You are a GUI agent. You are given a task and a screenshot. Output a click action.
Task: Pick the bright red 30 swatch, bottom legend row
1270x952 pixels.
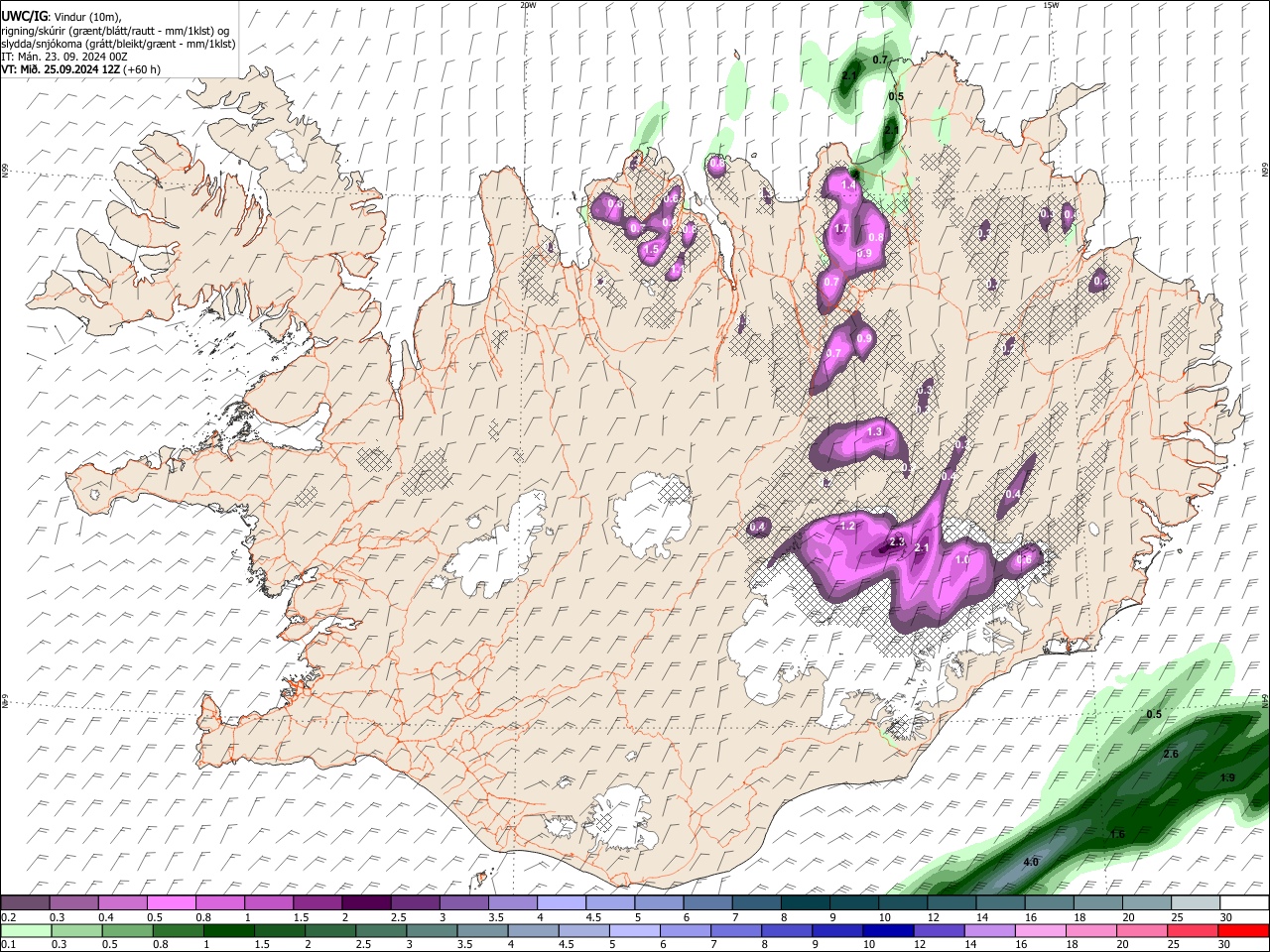[1244, 930]
